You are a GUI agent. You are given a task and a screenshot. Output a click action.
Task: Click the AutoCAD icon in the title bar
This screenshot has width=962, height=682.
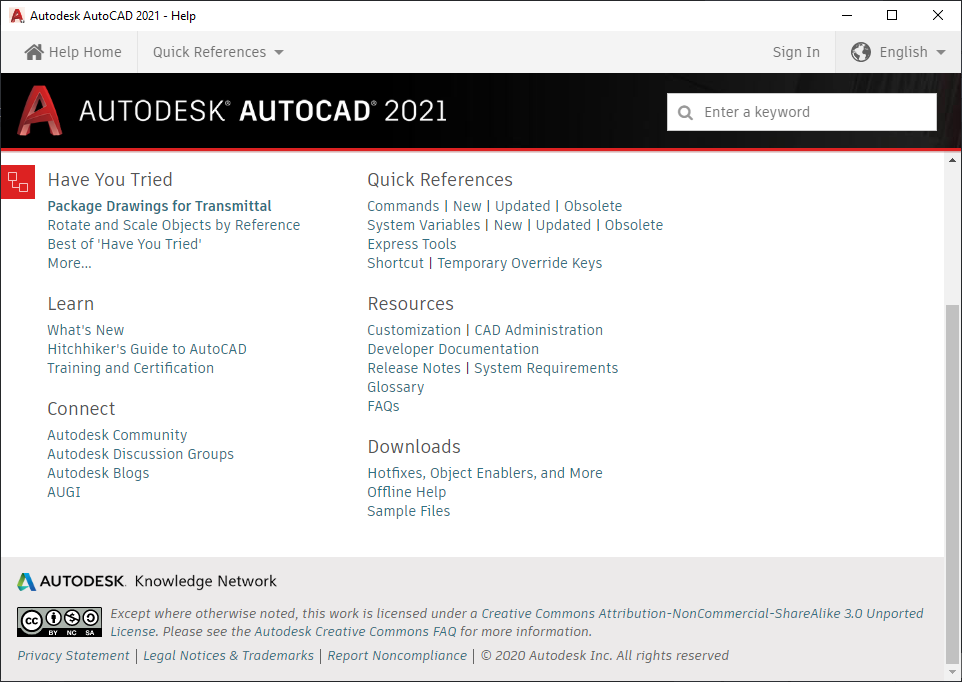(x=17, y=15)
